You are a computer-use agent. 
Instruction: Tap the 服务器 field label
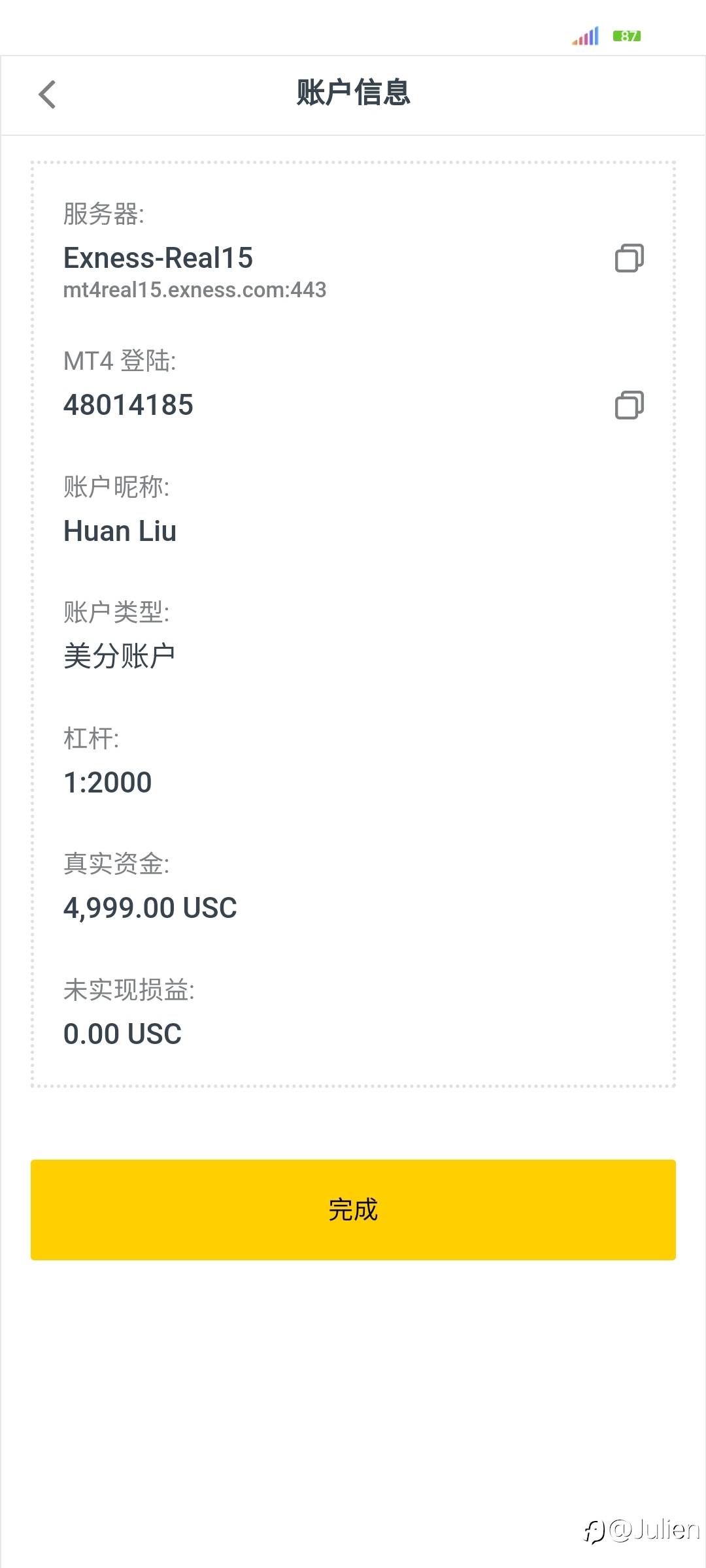(104, 214)
